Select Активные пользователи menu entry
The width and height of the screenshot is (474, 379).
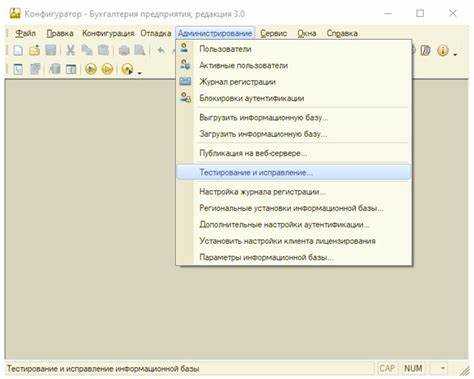(x=294, y=65)
